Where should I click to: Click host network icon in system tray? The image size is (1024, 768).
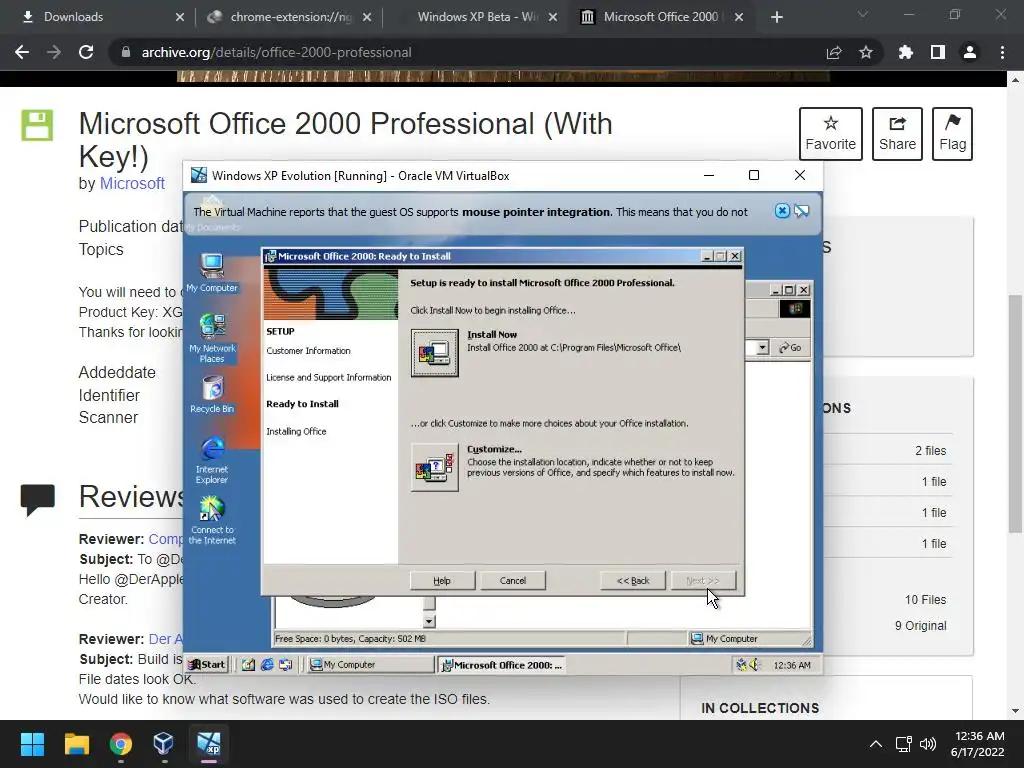pos(904,744)
